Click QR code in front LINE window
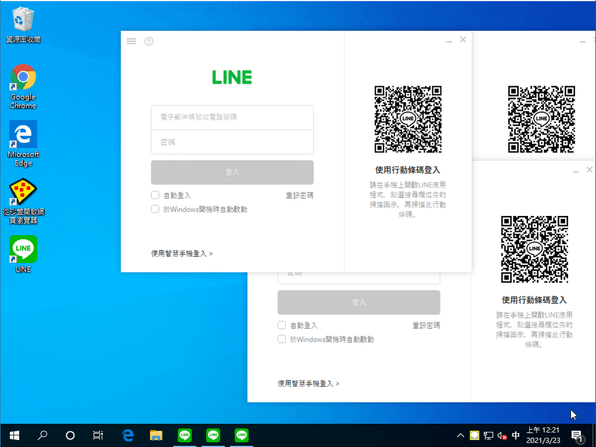Image resolution: width=596 pixels, height=447 pixels. point(408,119)
